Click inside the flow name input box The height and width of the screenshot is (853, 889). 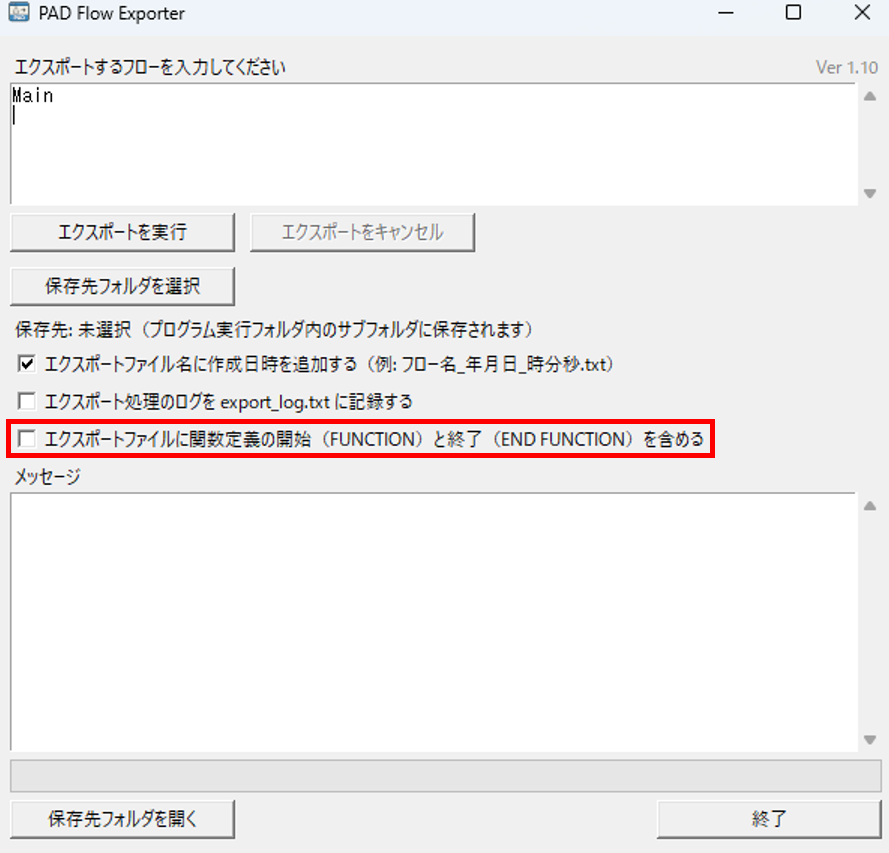[x=434, y=144]
